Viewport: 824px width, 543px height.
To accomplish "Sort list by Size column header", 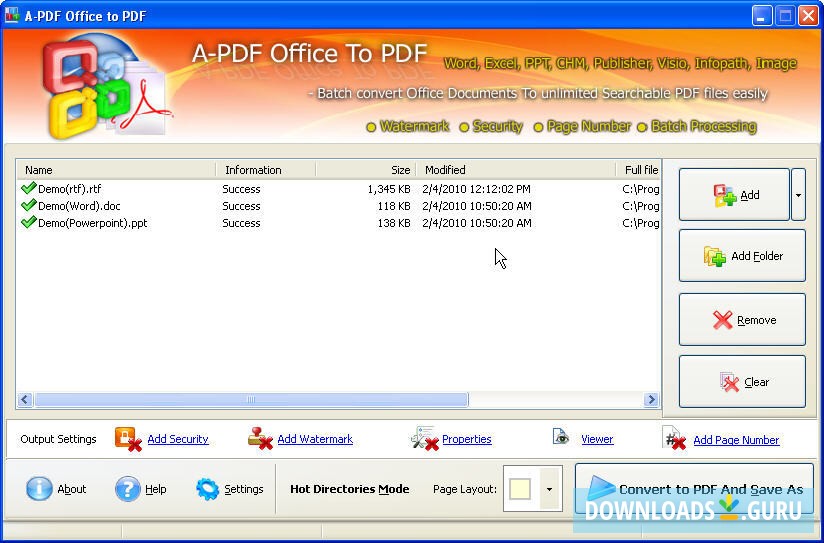I will [x=366, y=170].
